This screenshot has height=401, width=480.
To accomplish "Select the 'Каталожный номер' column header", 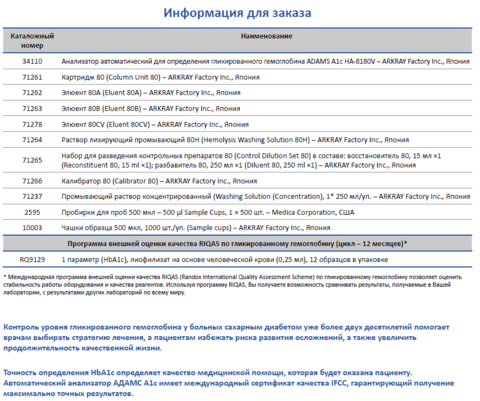I will [x=32, y=41].
